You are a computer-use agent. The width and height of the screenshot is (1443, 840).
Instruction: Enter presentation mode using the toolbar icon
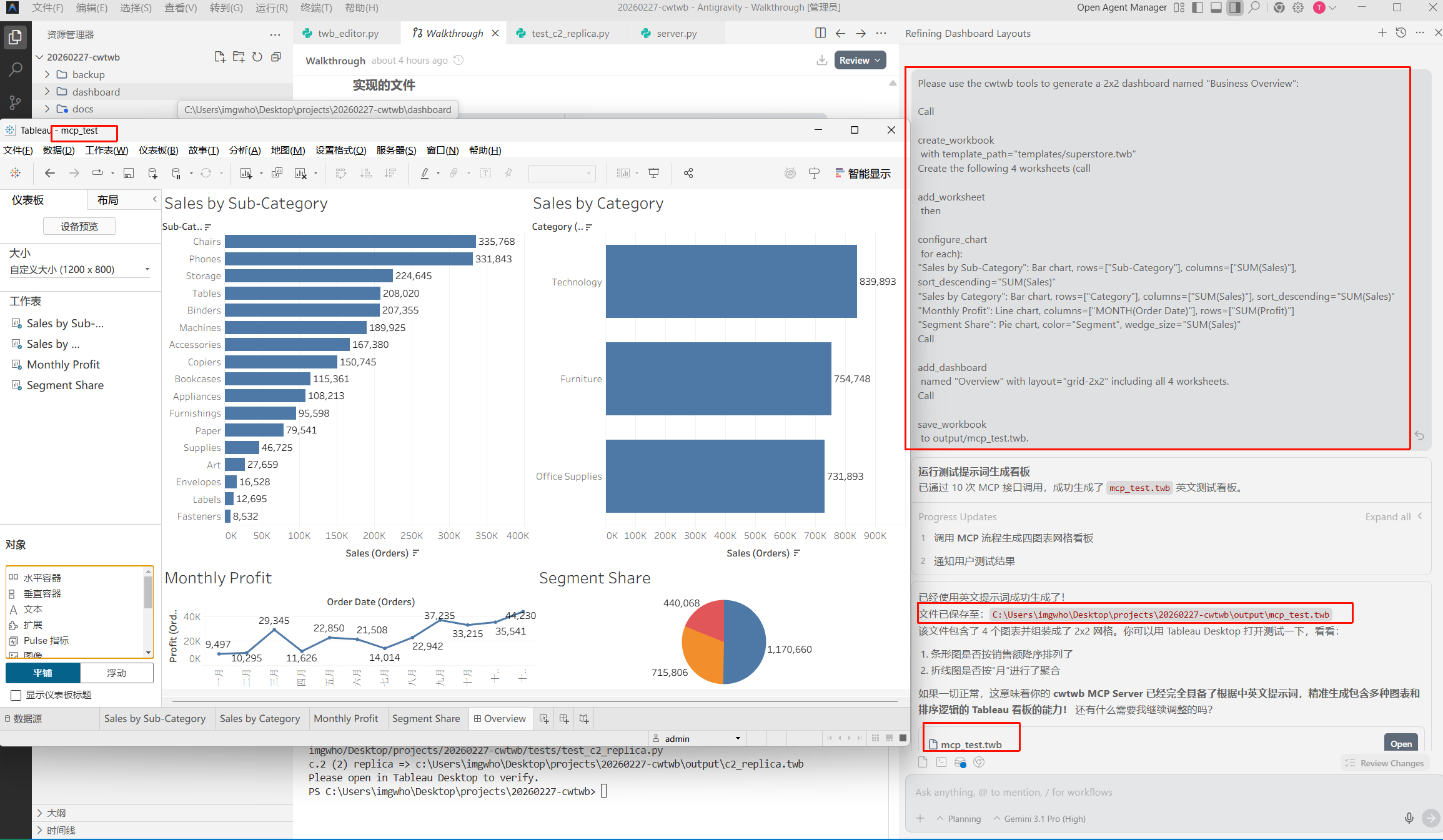653,173
